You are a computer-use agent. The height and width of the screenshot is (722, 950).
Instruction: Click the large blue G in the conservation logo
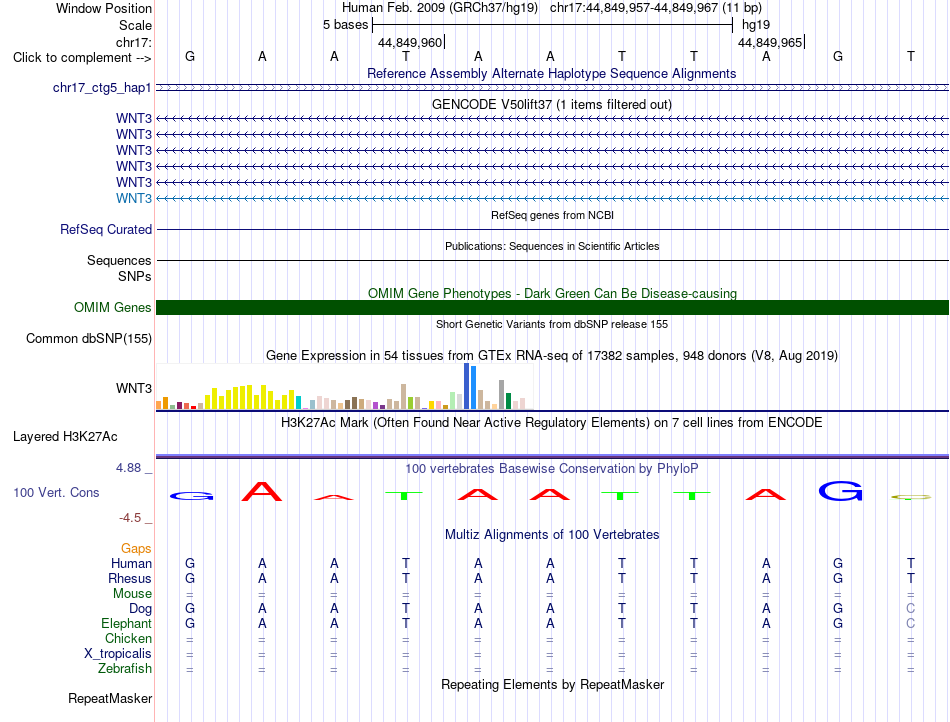(x=840, y=491)
